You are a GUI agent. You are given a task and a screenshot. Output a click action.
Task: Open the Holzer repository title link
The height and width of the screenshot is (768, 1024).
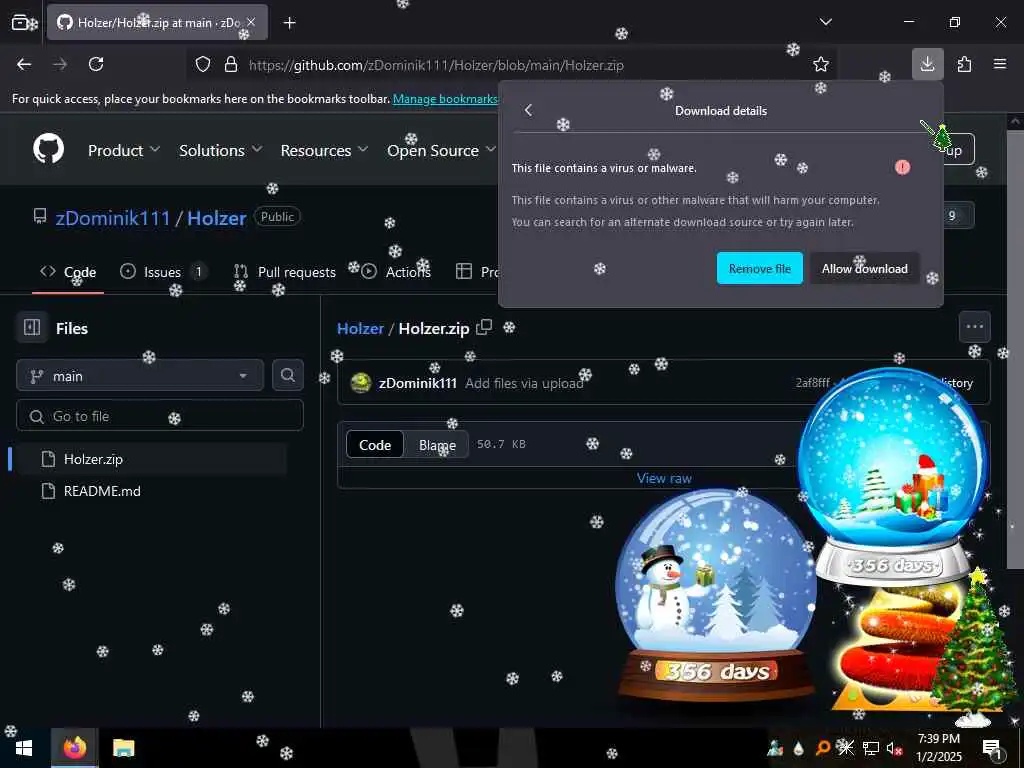click(217, 217)
